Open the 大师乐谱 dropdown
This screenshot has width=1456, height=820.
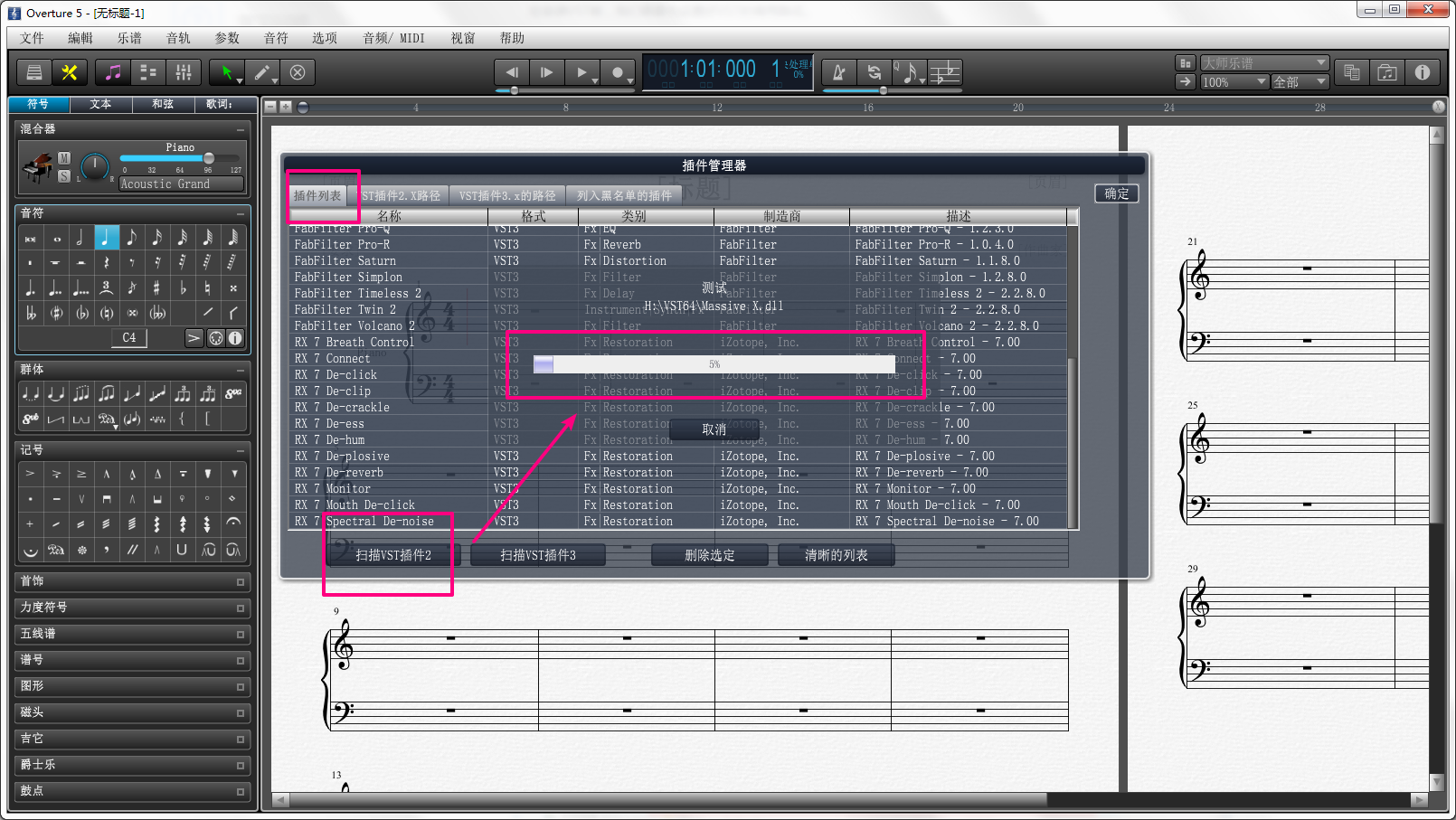1264,63
